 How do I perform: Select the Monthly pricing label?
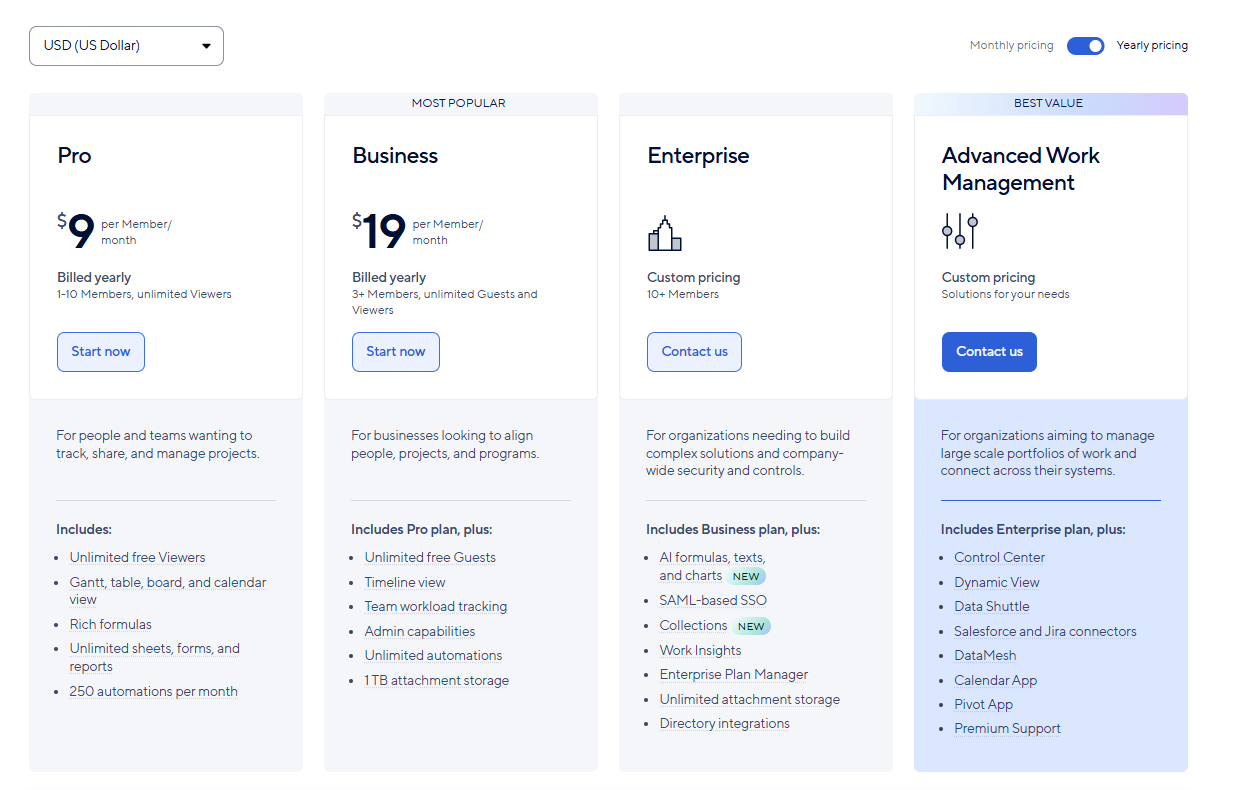click(1011, 45)
